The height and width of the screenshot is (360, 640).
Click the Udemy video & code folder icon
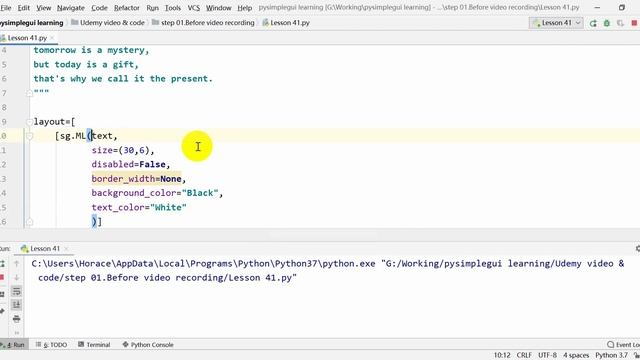tap(74, 22)
